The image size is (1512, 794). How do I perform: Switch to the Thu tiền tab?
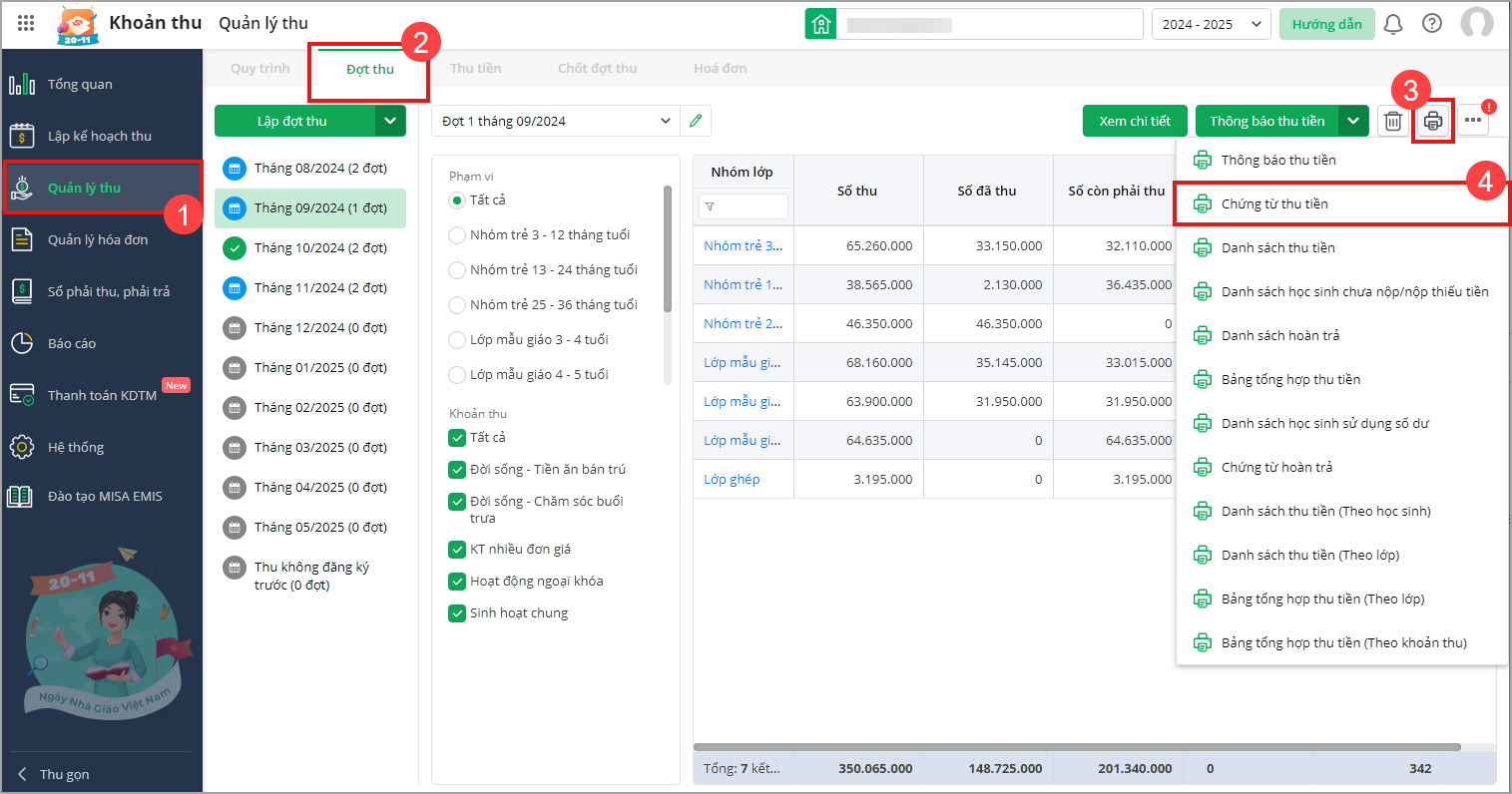coord(475,69)
